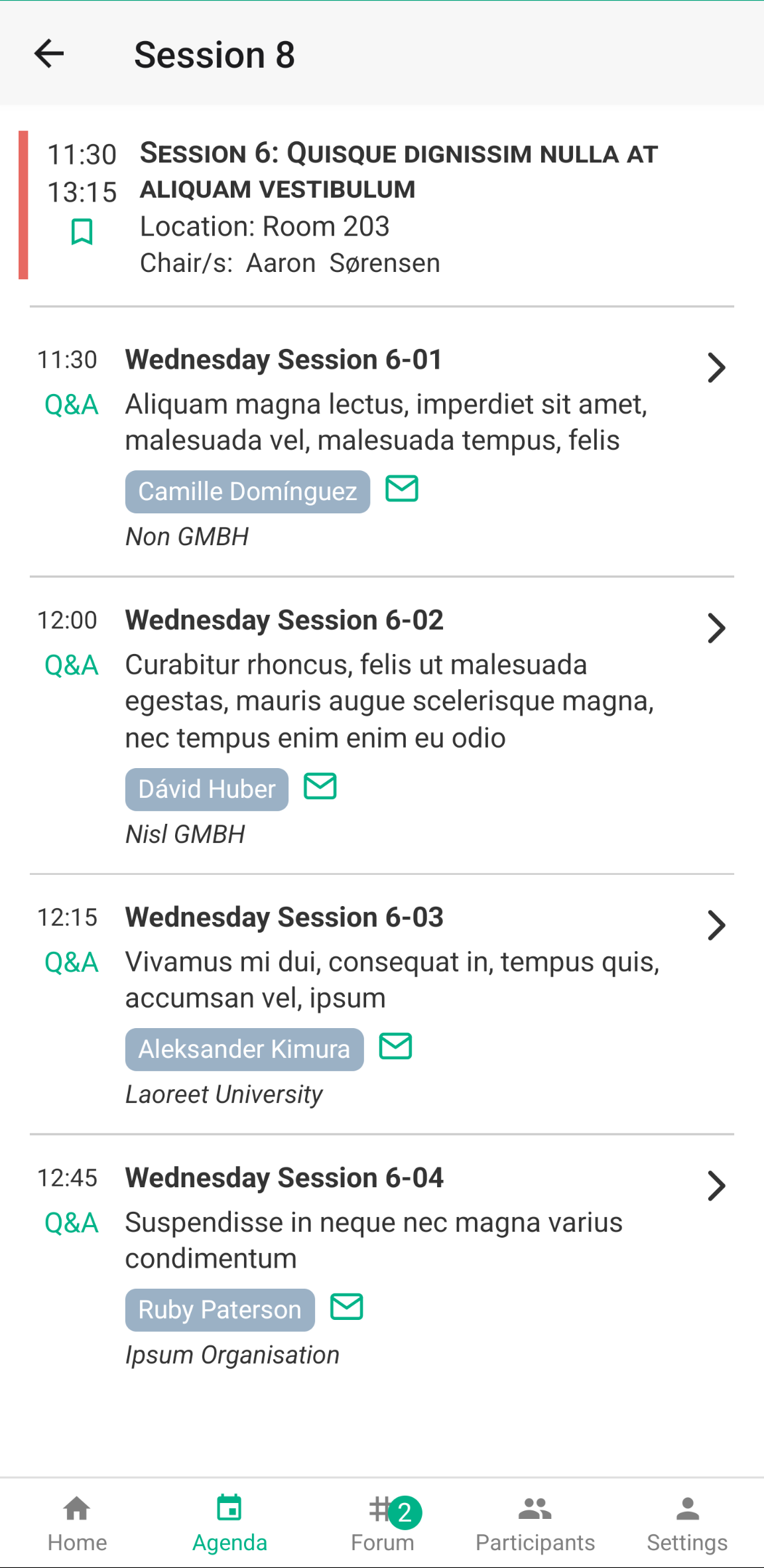764x1568 pixels.
Task: Click envelope icon beside Ruby Paterson
Action: 347,1307
